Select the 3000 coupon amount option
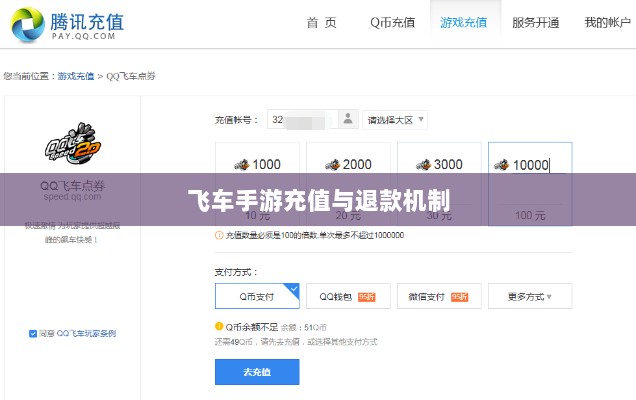Image resolution: width=636 pixels, height=400 pixels. coord(439,184)
